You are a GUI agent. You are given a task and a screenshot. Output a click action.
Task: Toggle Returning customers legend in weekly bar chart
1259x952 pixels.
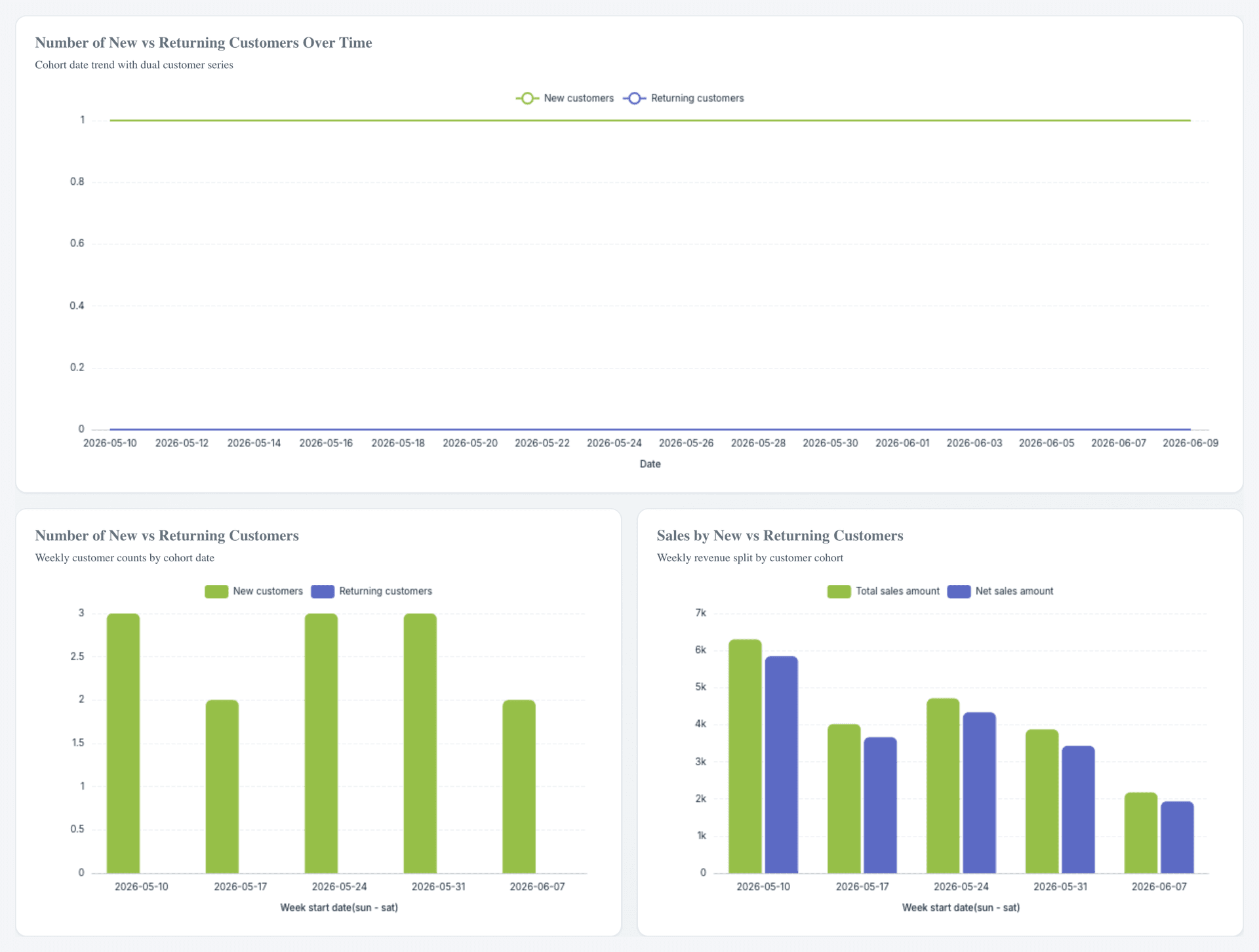(372, 591)
